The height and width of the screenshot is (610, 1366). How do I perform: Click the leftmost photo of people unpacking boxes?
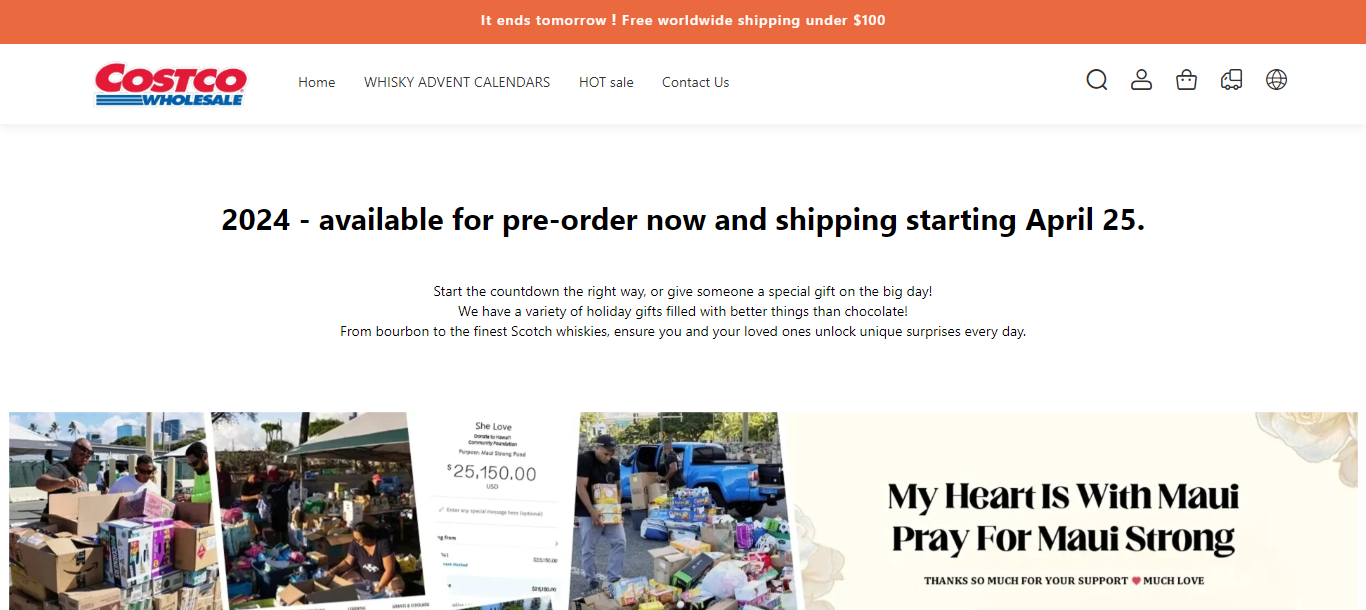point(110,511)
